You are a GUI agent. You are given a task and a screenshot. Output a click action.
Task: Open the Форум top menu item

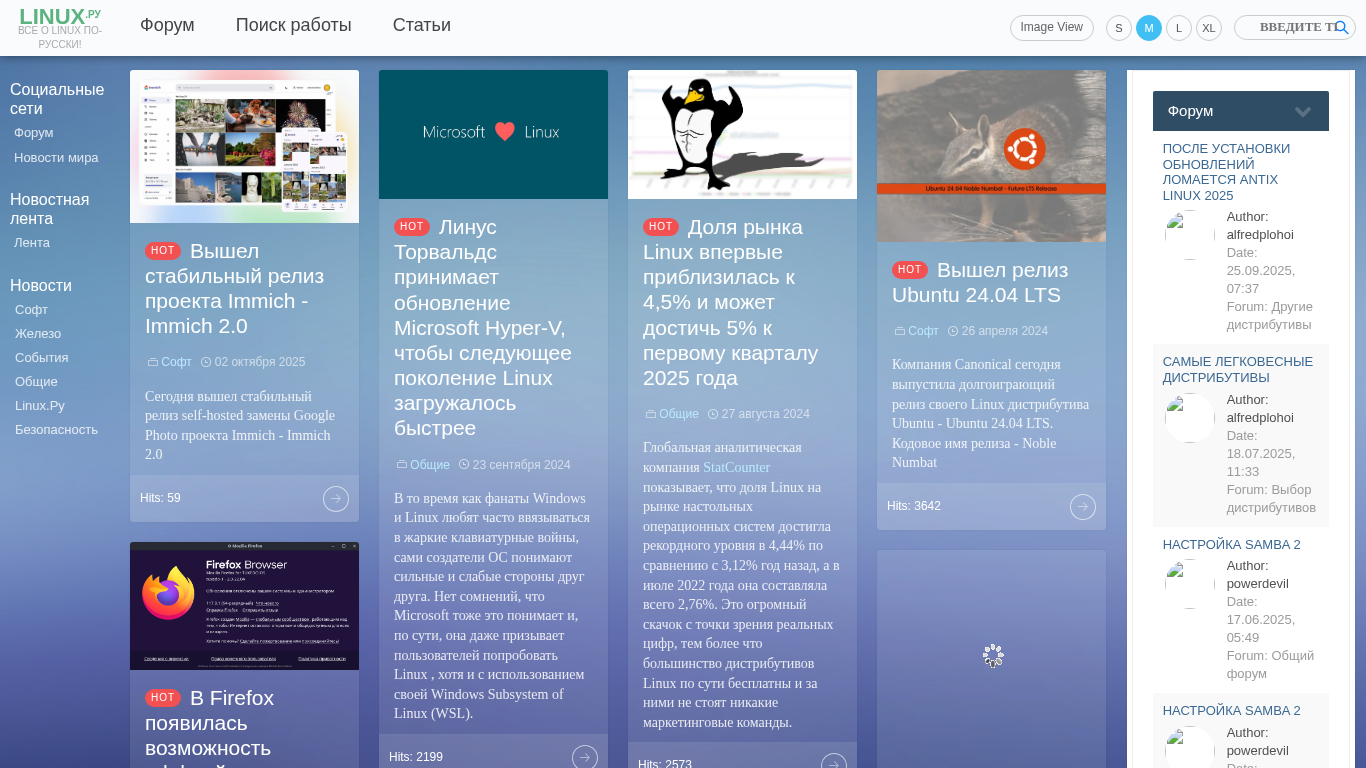click(167, 26)
